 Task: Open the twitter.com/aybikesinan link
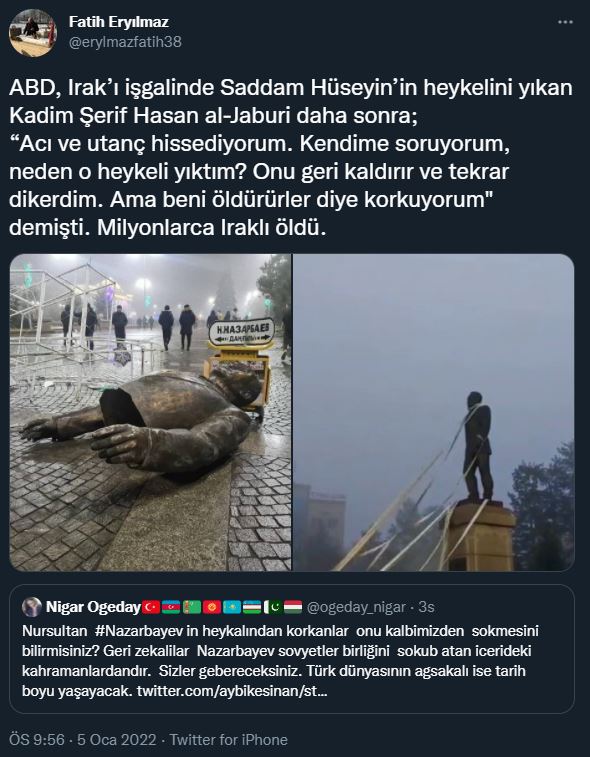point(232,691)
